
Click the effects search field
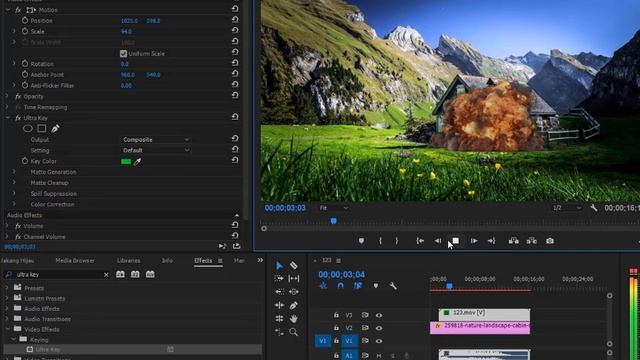click(57, 275)
